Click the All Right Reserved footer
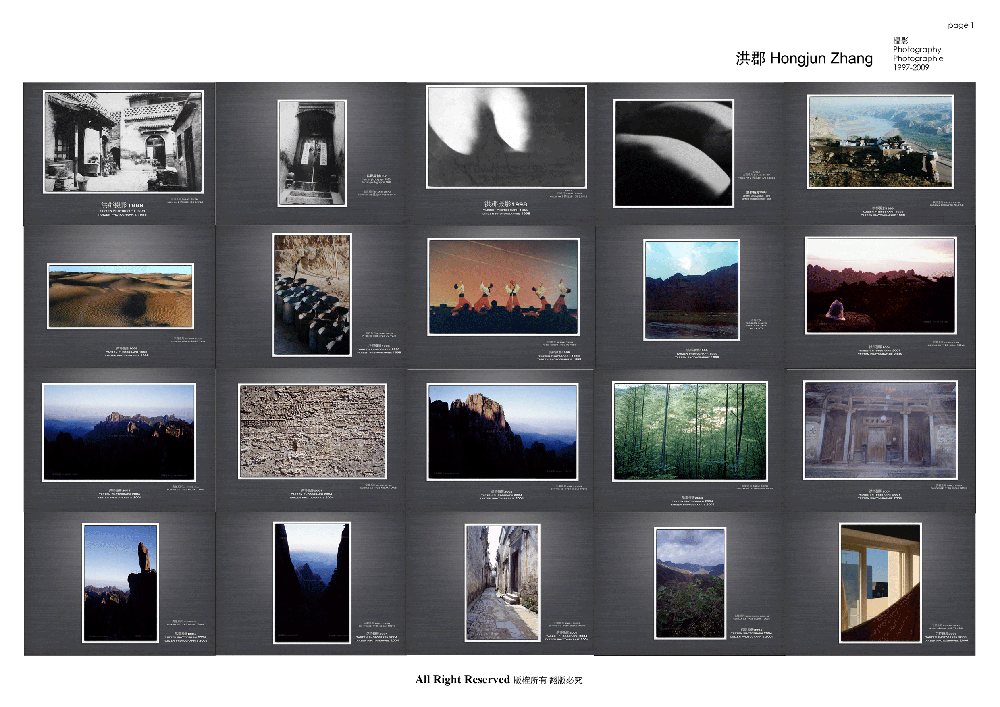Image resolution: width=1000 pixels, height=707 pixels. 498,680
